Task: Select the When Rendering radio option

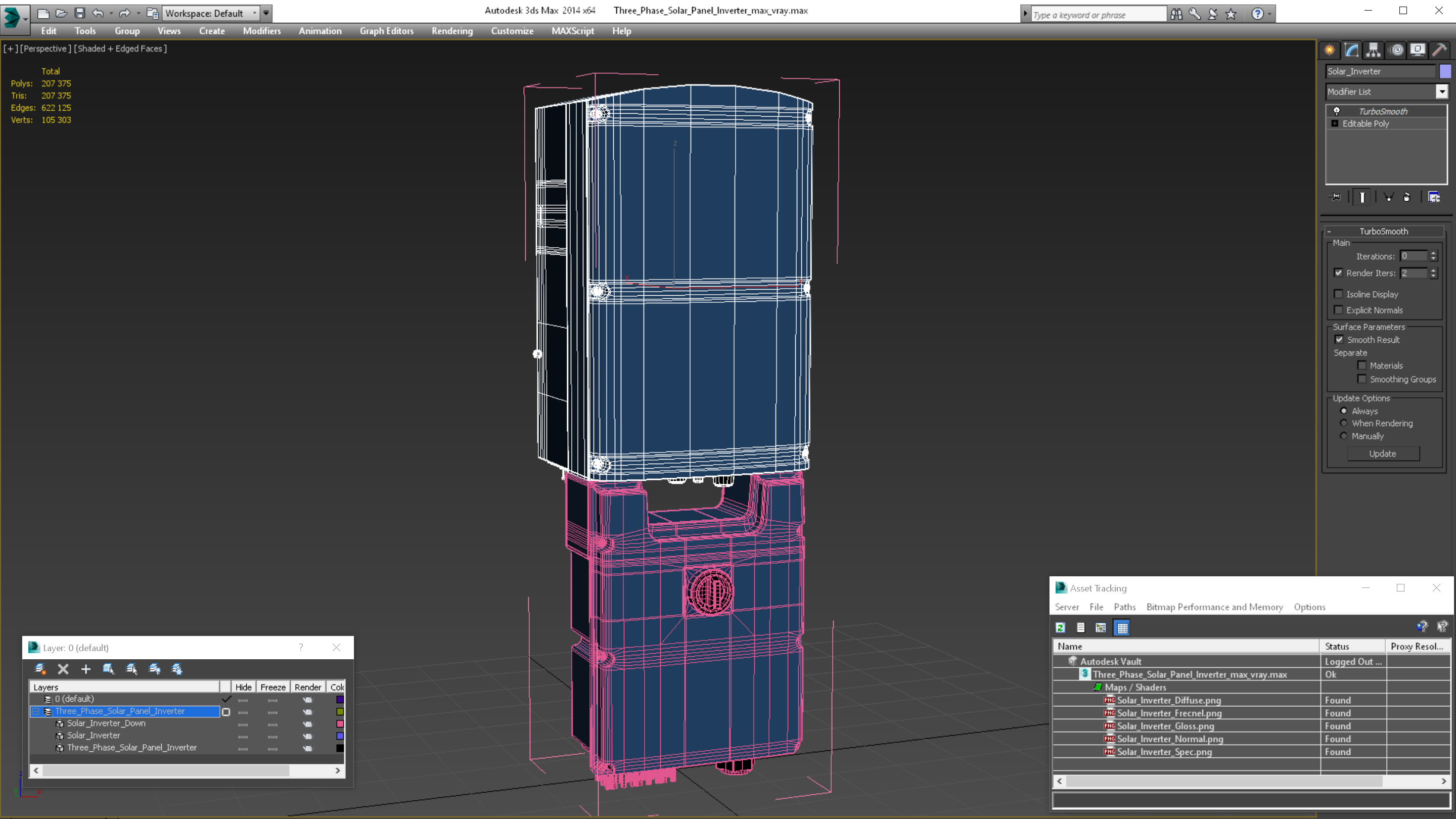Action: point(1344,423)
